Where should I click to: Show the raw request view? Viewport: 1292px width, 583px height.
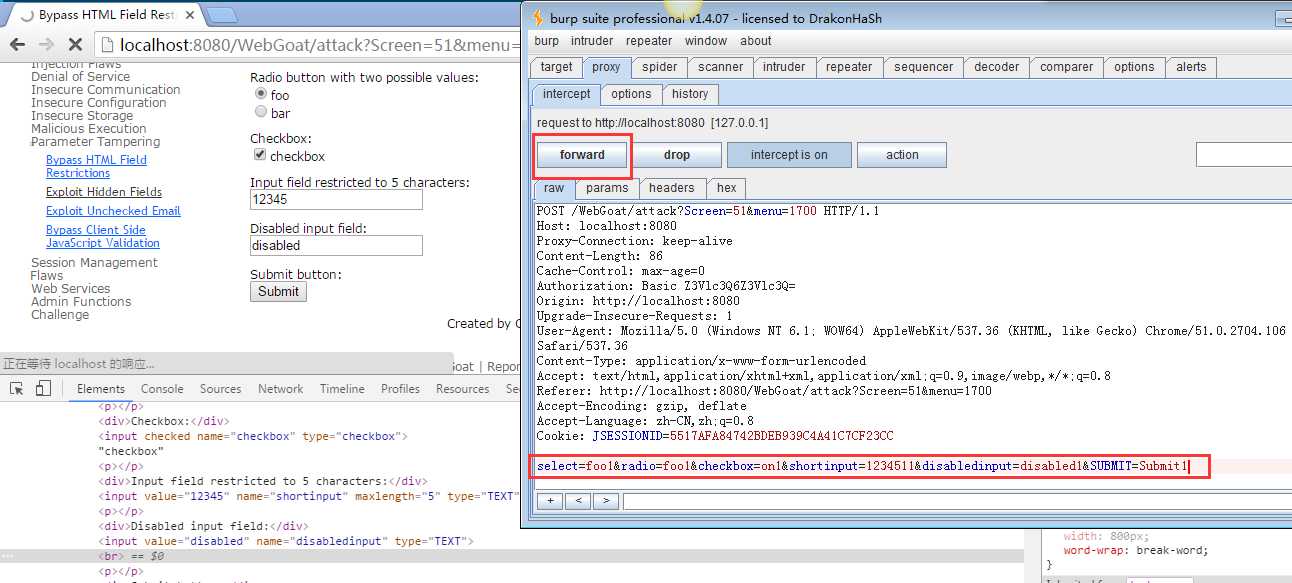[x=554, y=188]
